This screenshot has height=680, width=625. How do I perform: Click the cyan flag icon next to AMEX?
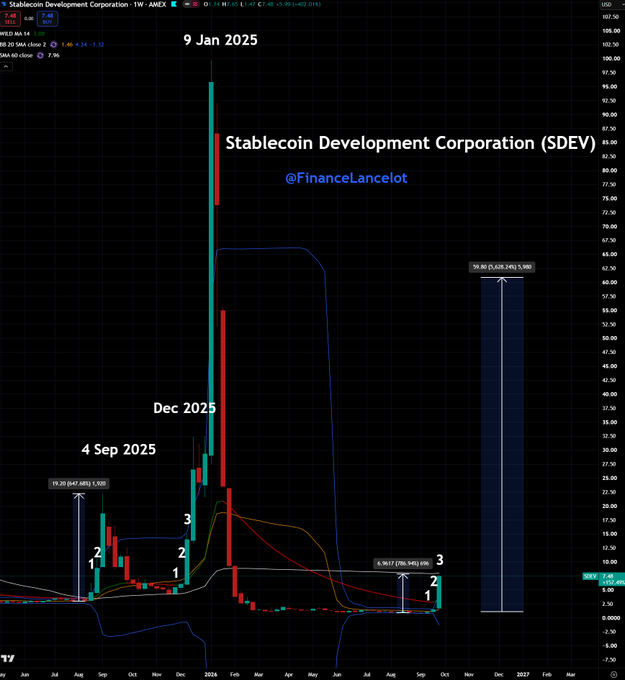(x=174, y=4)
